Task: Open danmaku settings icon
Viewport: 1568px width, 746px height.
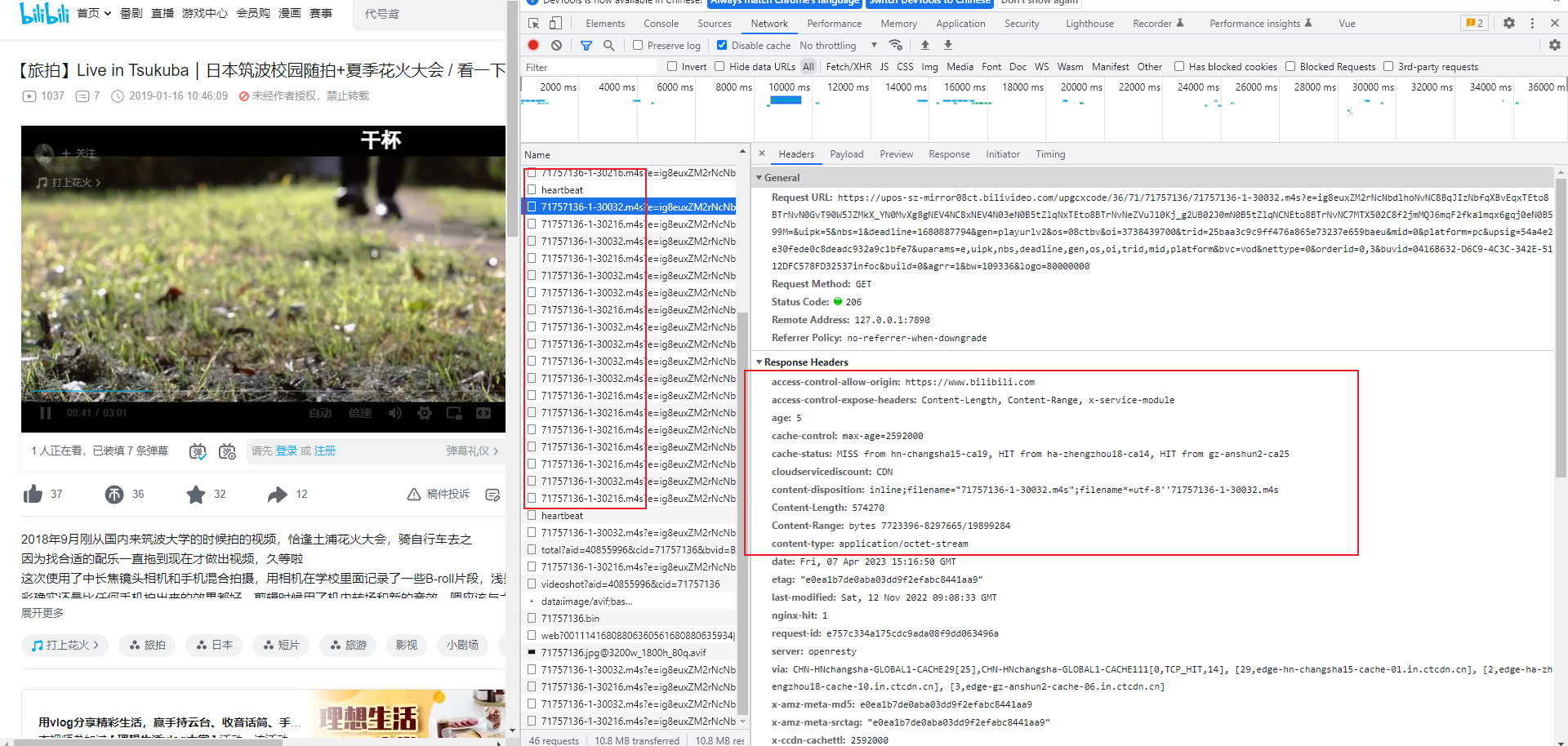Action: [227, 451]
